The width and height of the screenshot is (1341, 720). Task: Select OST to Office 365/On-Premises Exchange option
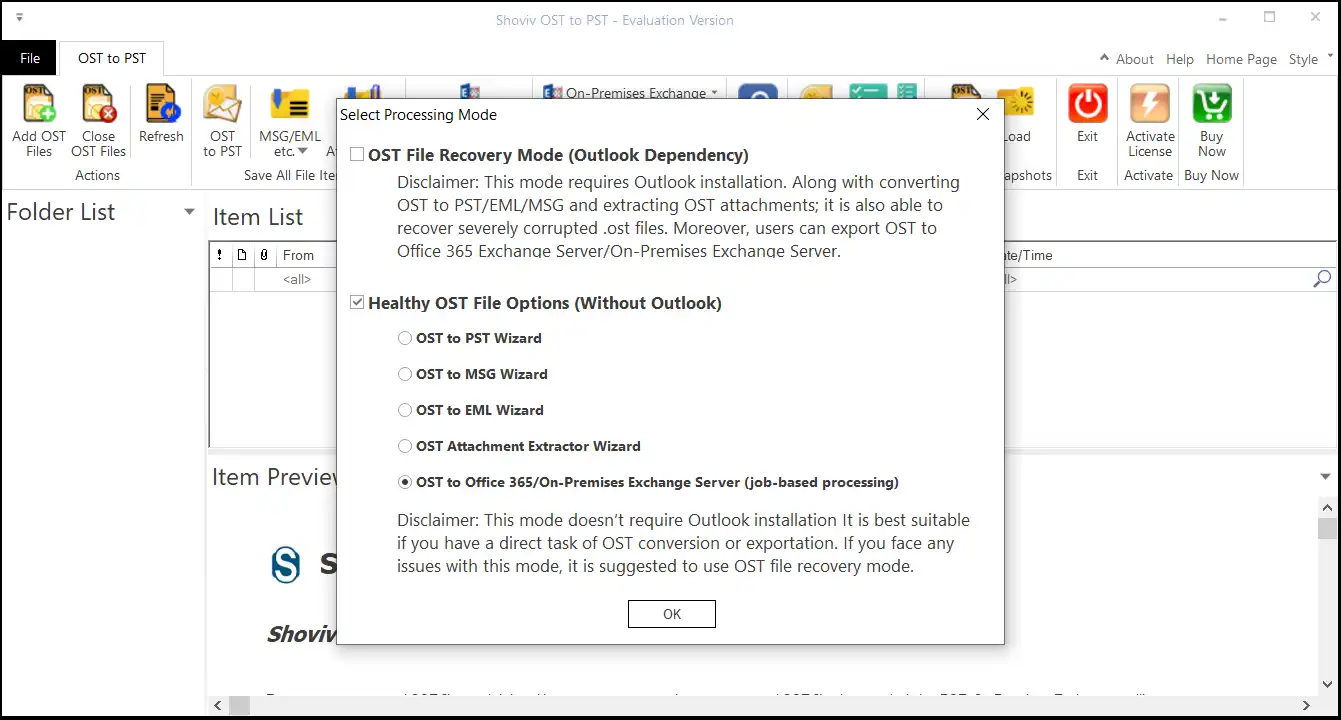point(405,482)
